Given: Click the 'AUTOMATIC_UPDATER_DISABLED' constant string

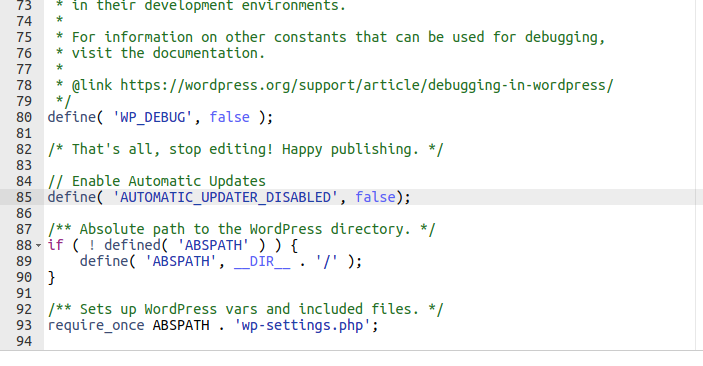Looking at the screenshot, I should click(225, 197).
